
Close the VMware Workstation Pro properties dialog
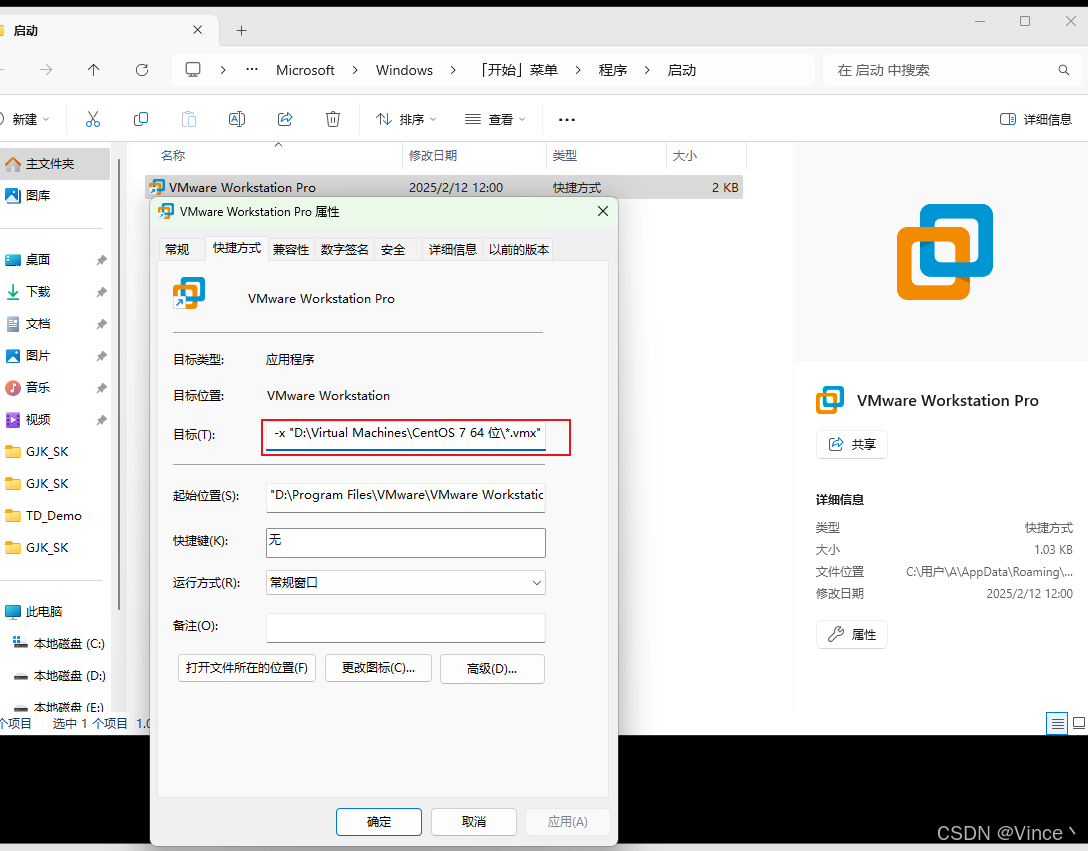tap(603, 211)
